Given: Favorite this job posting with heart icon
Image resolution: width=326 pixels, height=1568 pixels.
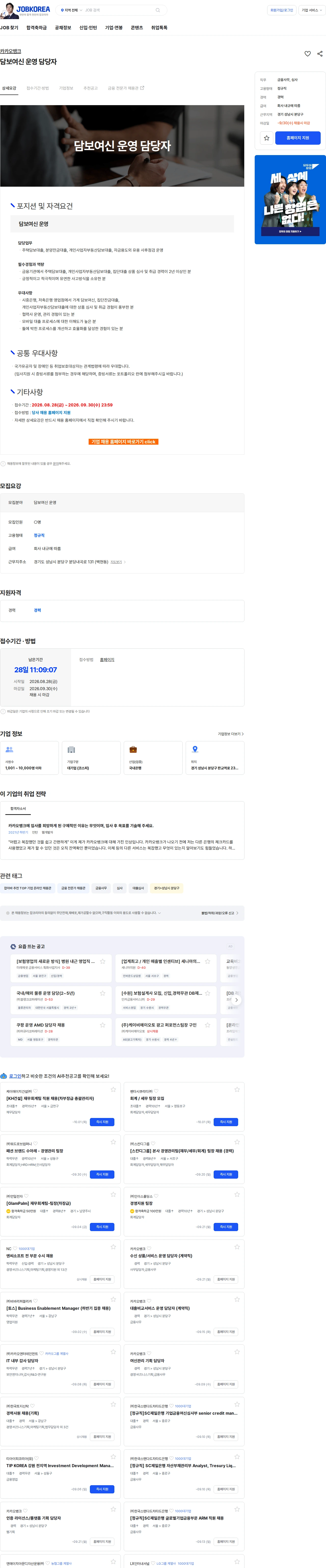Looking at the screenshot, I should (x=308, y=53).
